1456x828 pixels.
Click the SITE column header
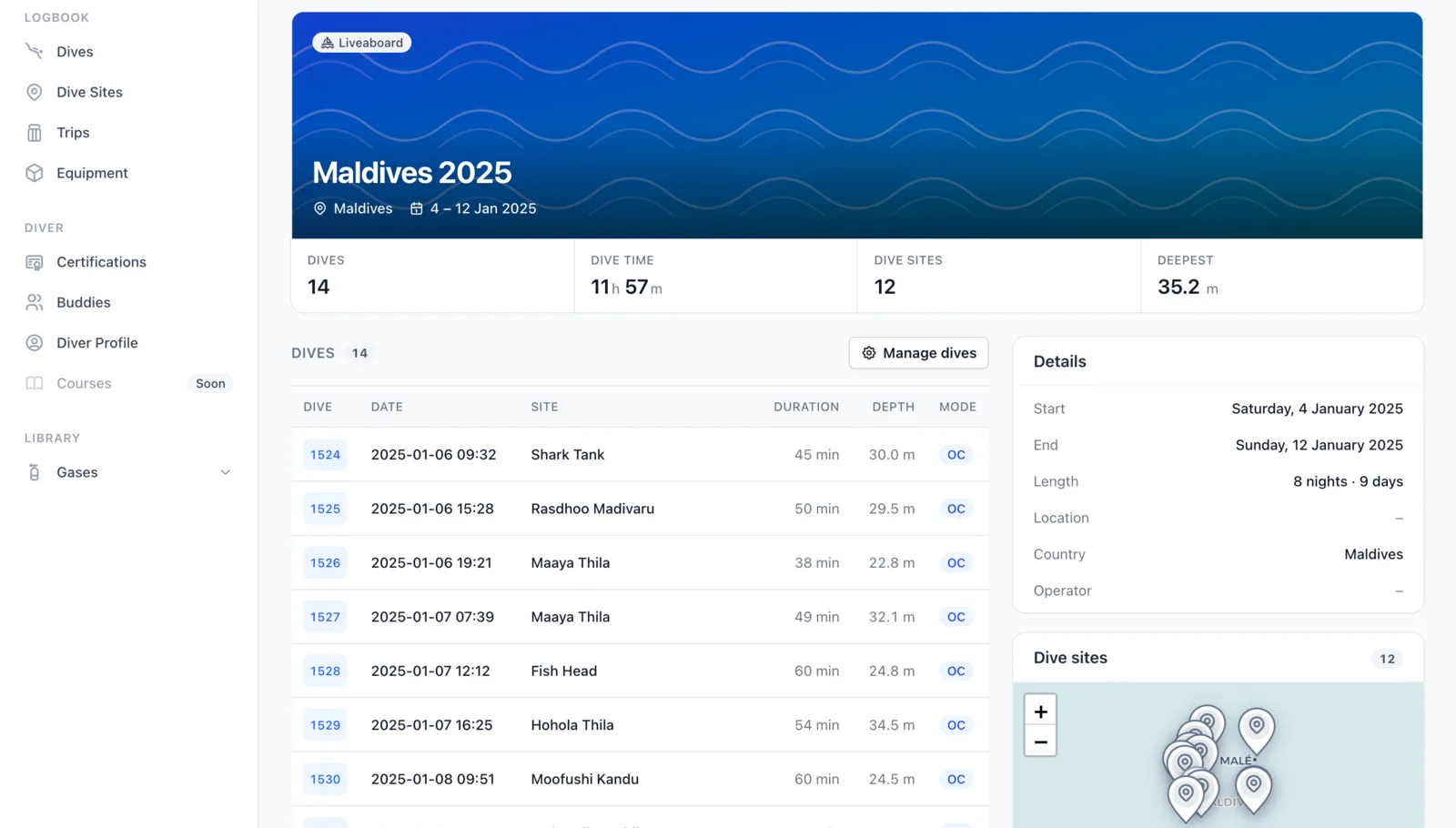[x=544, y=407]
